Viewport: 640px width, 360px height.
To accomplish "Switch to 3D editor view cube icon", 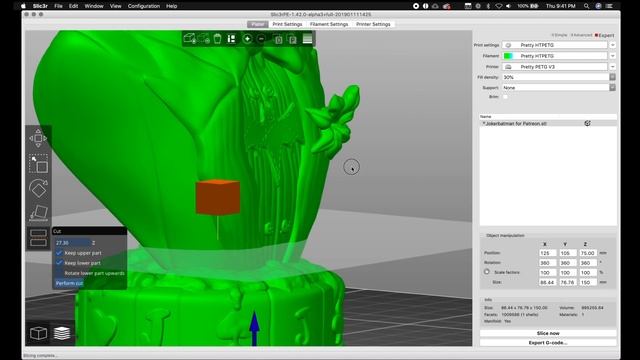I will (38, 333).
